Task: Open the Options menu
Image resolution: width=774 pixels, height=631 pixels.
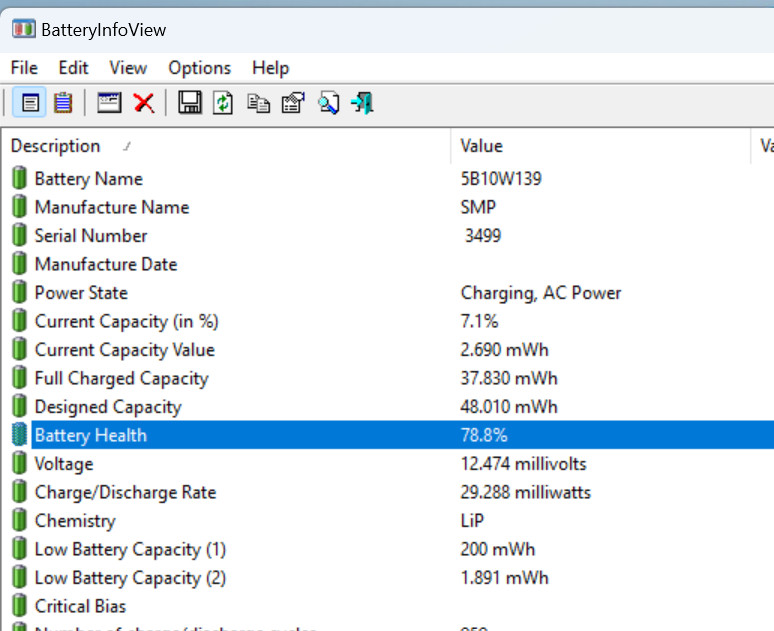Action: pyautogui.click(x=199, y=68)
